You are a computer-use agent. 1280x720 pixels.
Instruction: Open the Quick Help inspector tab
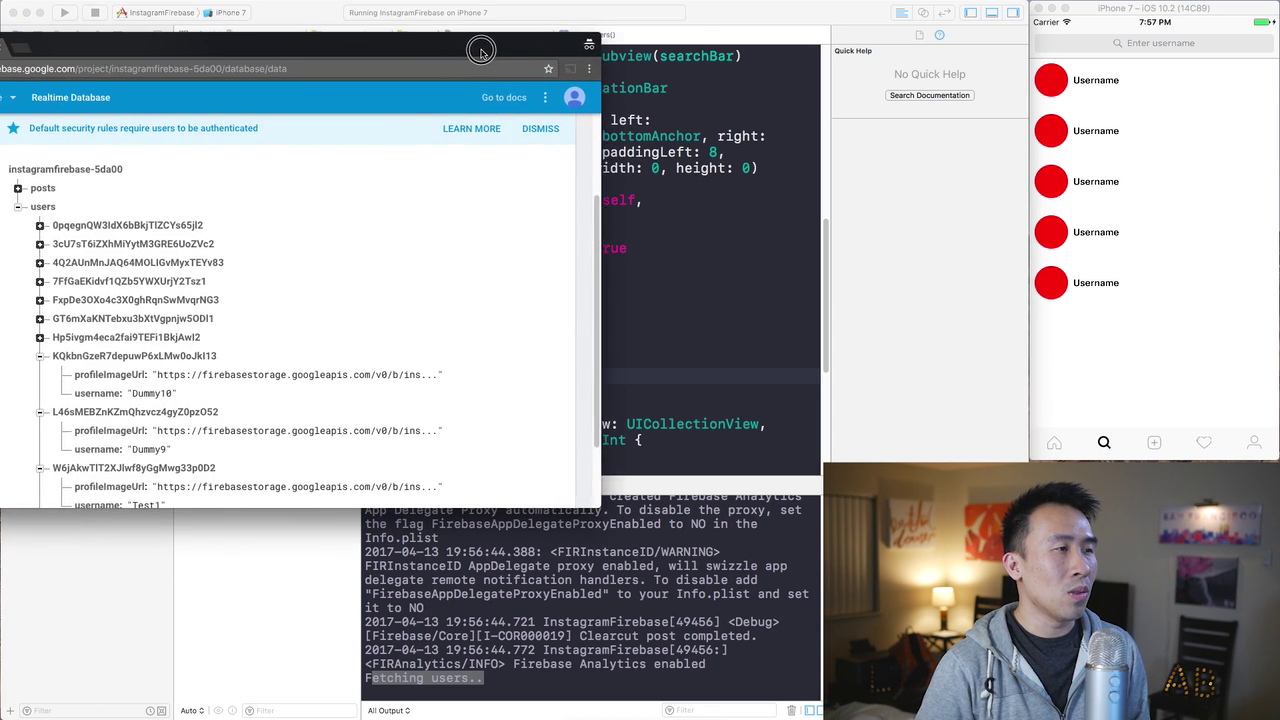click(x=939, y=35)
